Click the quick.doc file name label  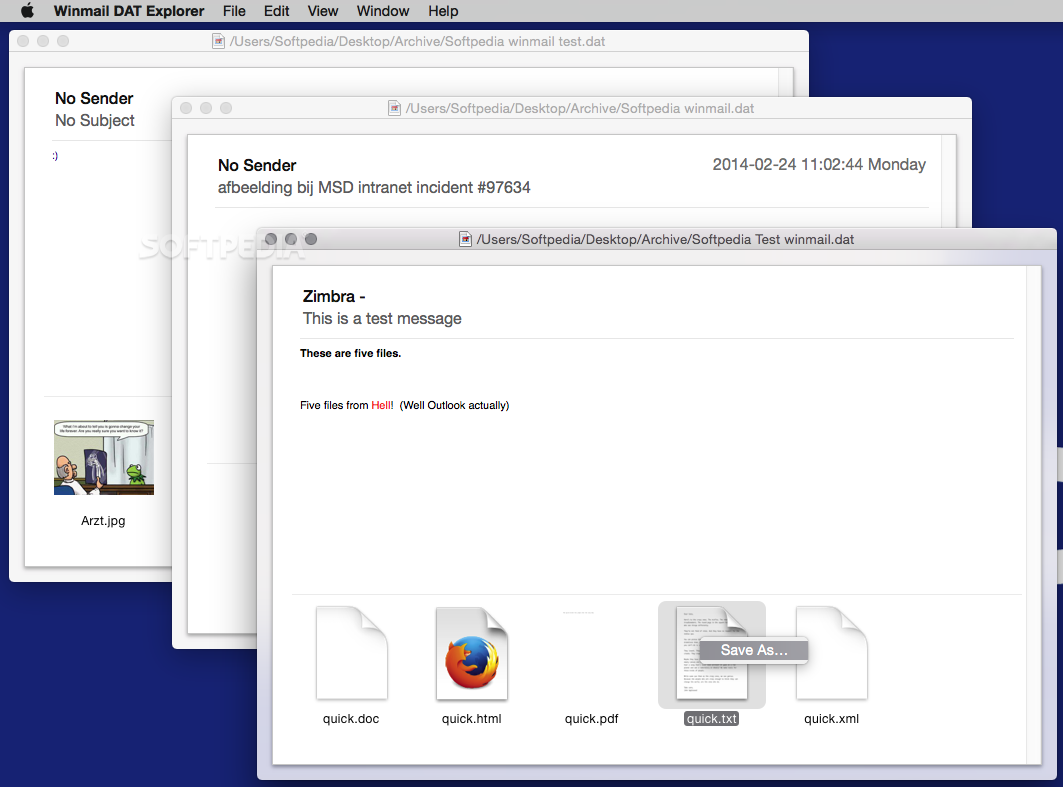[x=351, y=719]
